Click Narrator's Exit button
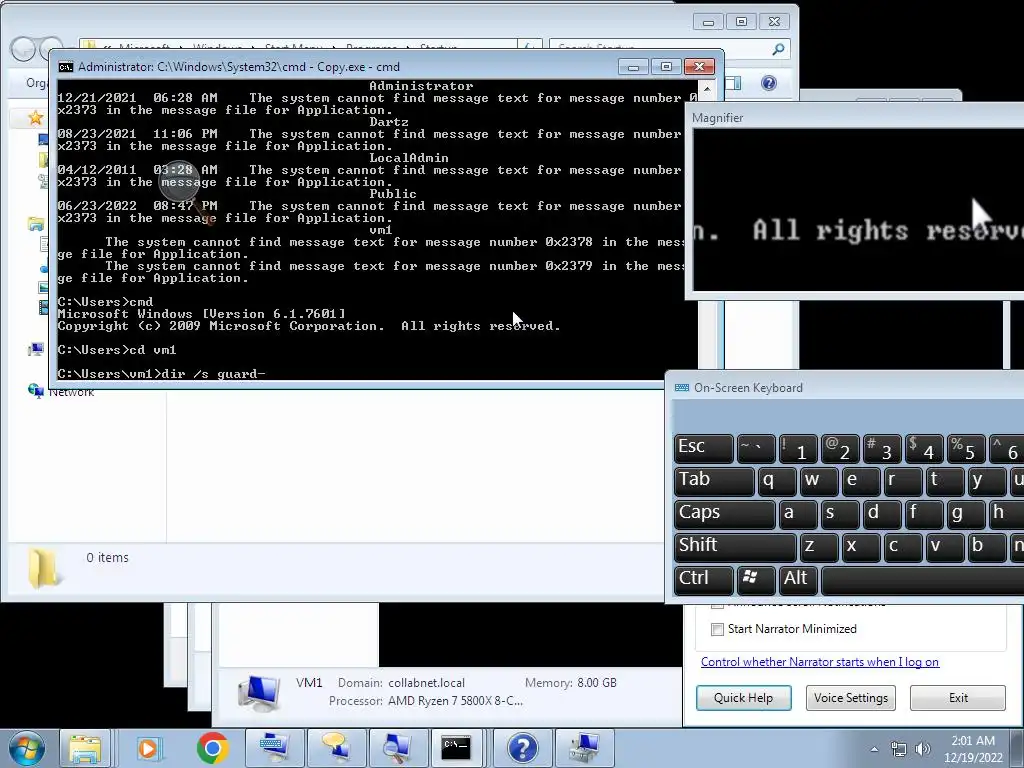1024x768 pixels. point(958,697)
